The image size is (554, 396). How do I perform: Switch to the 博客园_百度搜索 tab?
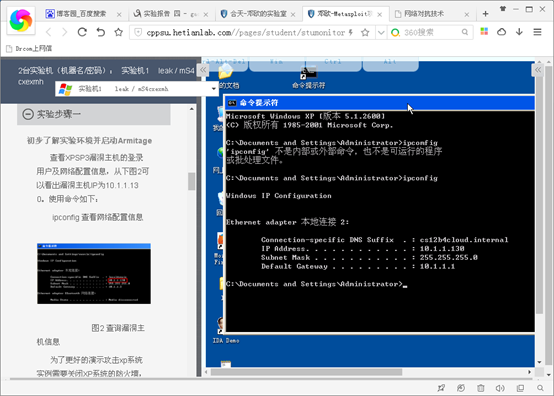tap(82, 14)
